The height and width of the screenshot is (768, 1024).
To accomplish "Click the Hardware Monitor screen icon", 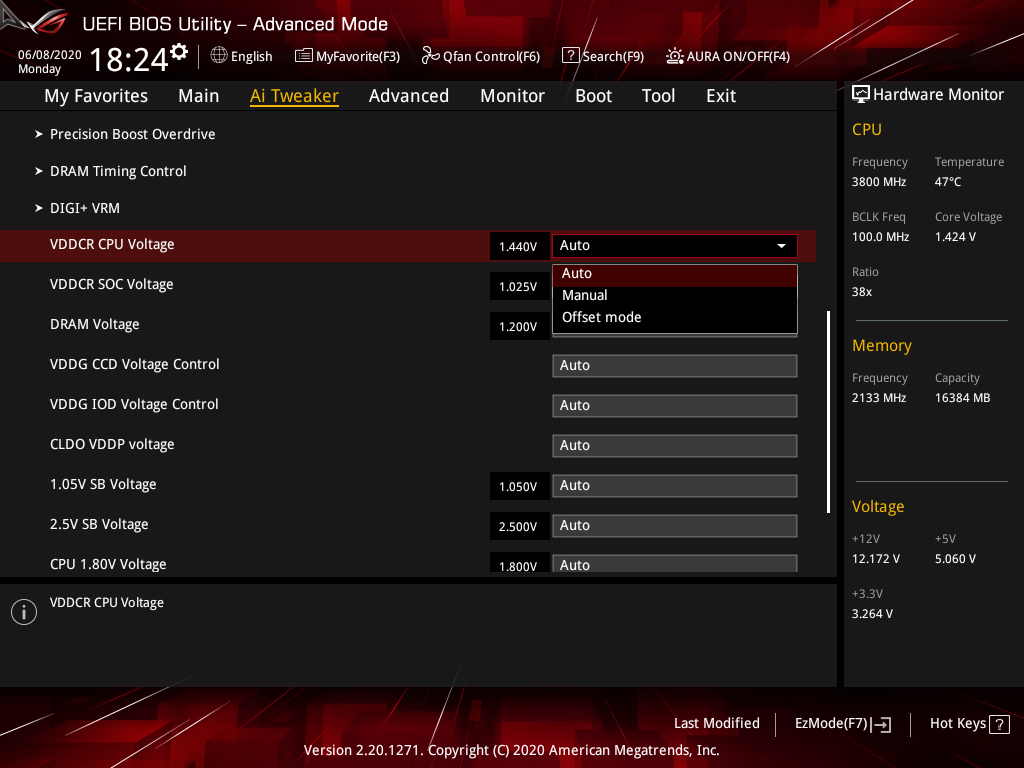I will click(861, 94).
